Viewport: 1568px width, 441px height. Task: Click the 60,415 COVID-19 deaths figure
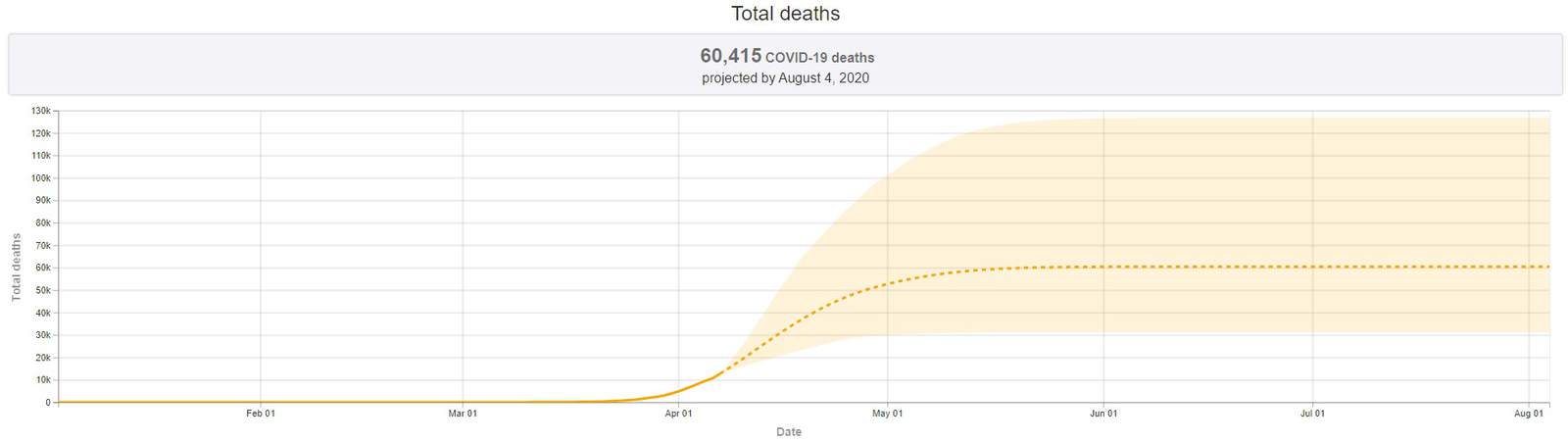(787, 57)
